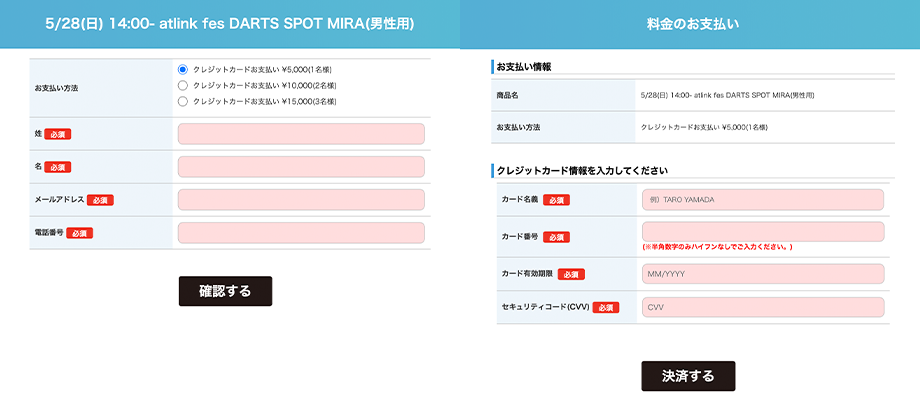The height and width of the screenshot is (406, 920).
Task: Click the 確認する button
Action: pyautogui.click(x=225, y=291)
